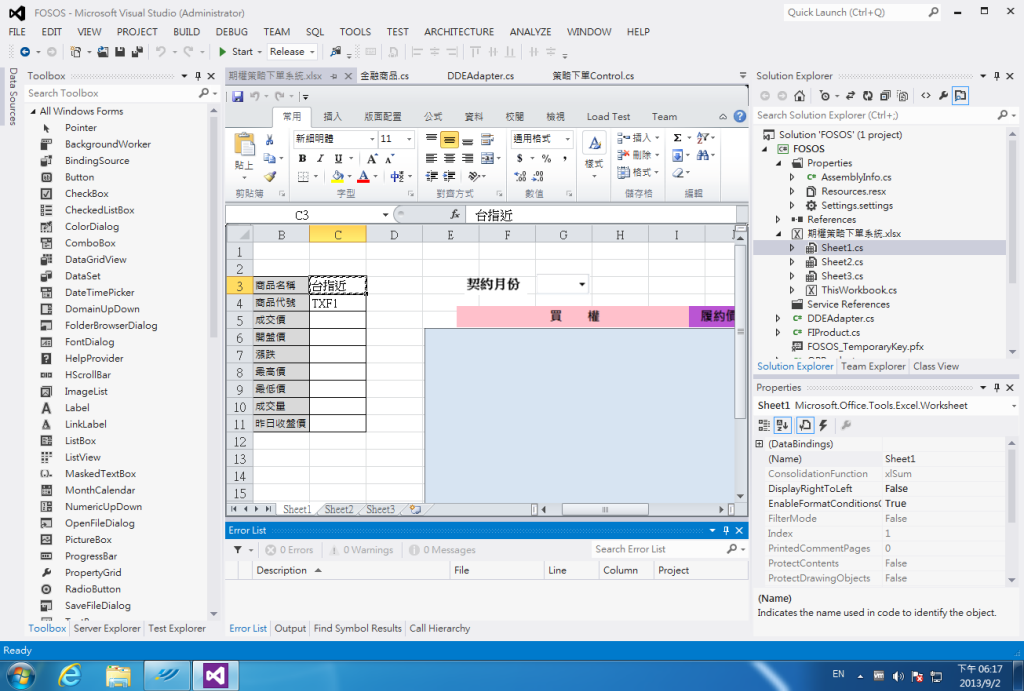Click the fill color yellow paint bucket
The height and width of the screenshot is (691, 1024).
pos(337,176)
